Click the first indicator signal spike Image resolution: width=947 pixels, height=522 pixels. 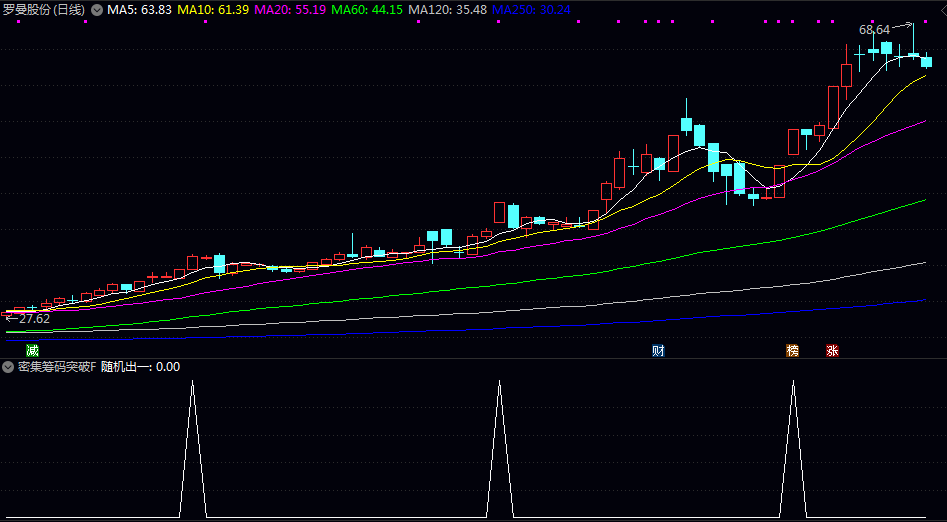[x=193, y=448]
